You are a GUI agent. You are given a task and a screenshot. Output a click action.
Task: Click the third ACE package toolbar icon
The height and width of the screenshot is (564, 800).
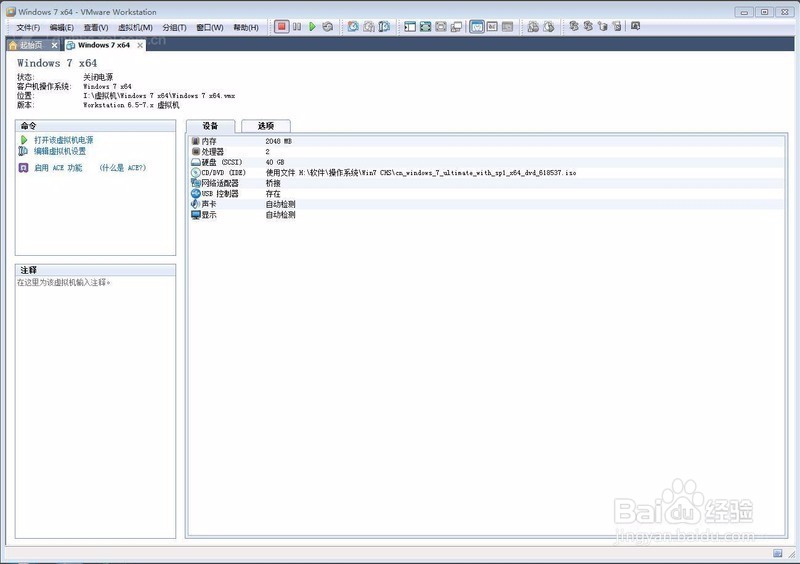[x=603, y=26]
